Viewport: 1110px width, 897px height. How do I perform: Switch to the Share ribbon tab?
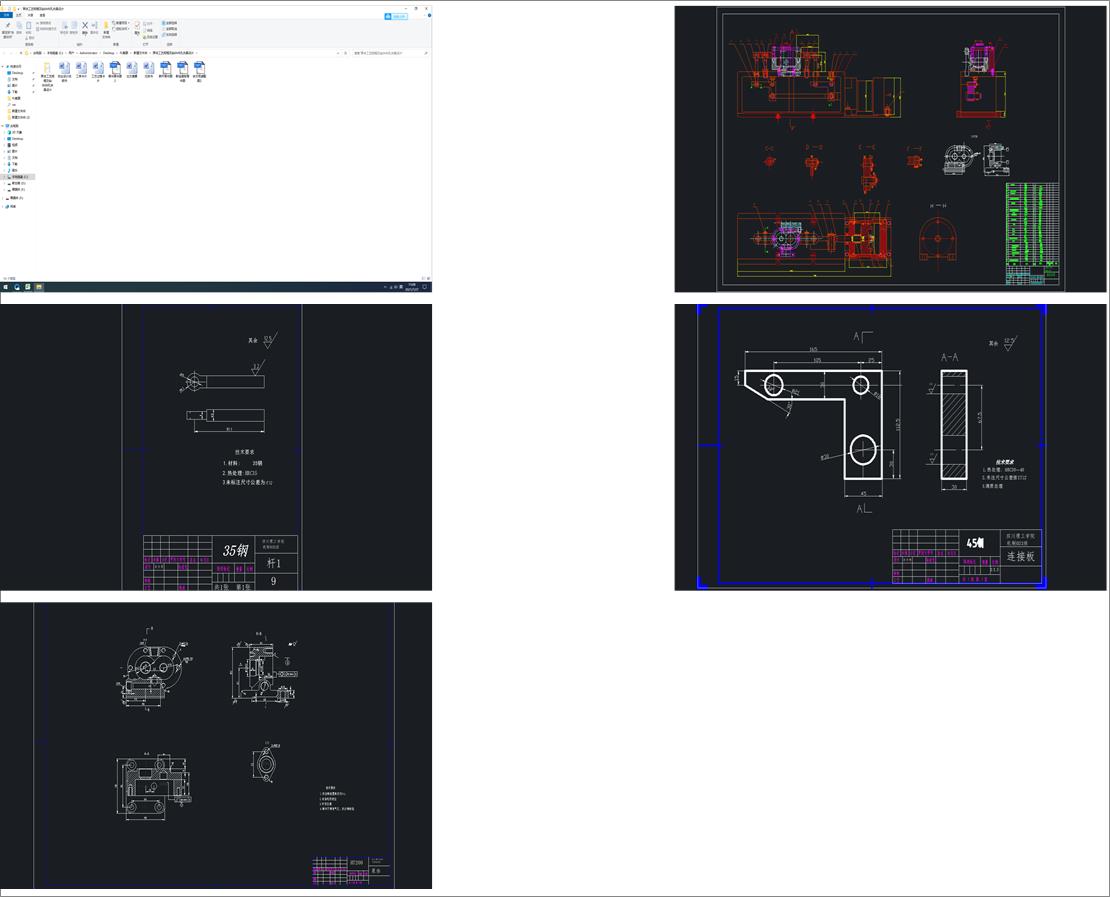(30, 15)
